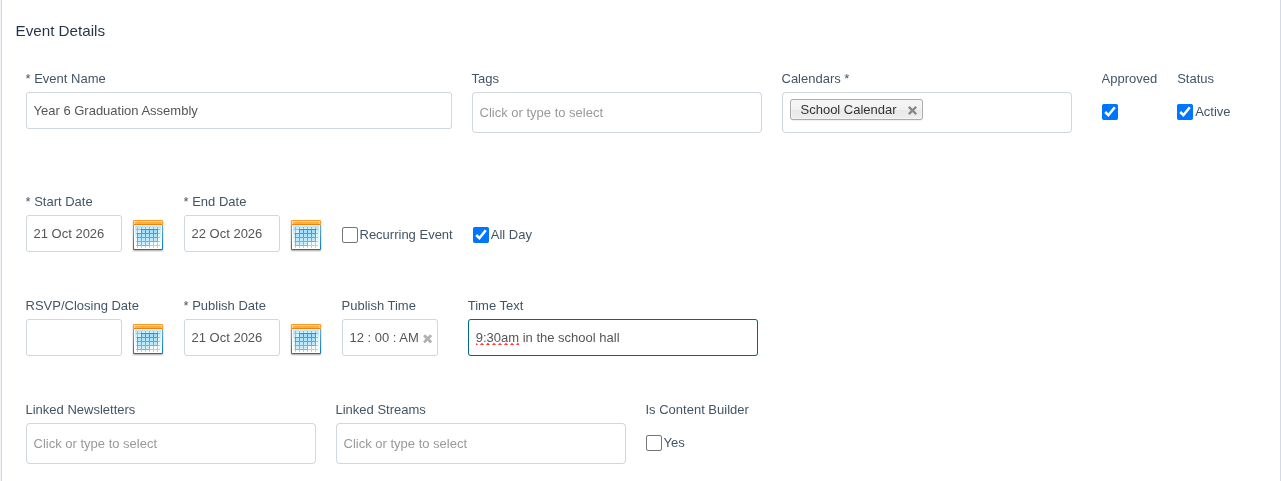Screen dimensions: 1281x481
Task: Remove the School Calendar tag
Action: click(912, 110)
